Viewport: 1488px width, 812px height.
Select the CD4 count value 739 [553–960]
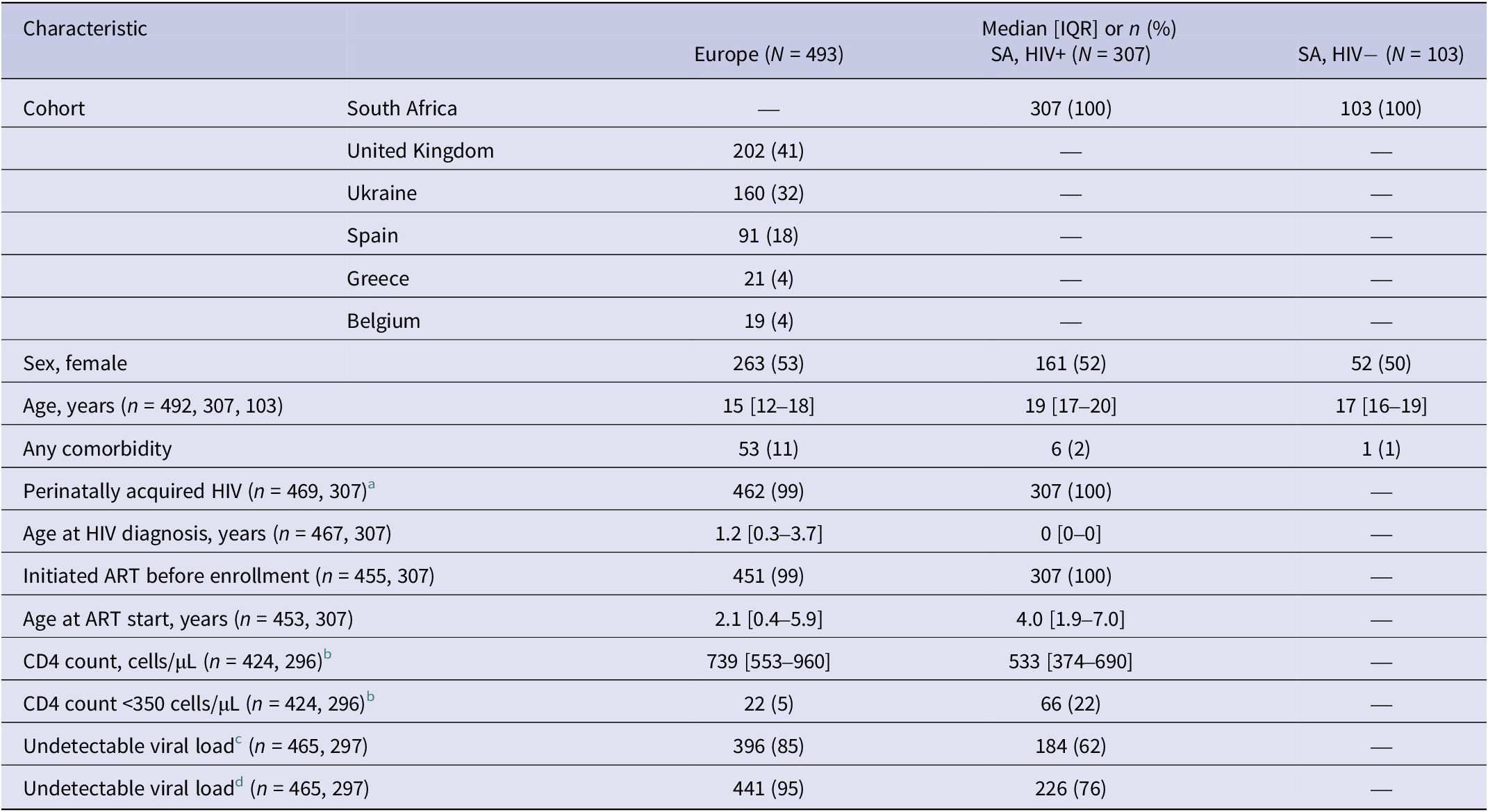[768, 661]
